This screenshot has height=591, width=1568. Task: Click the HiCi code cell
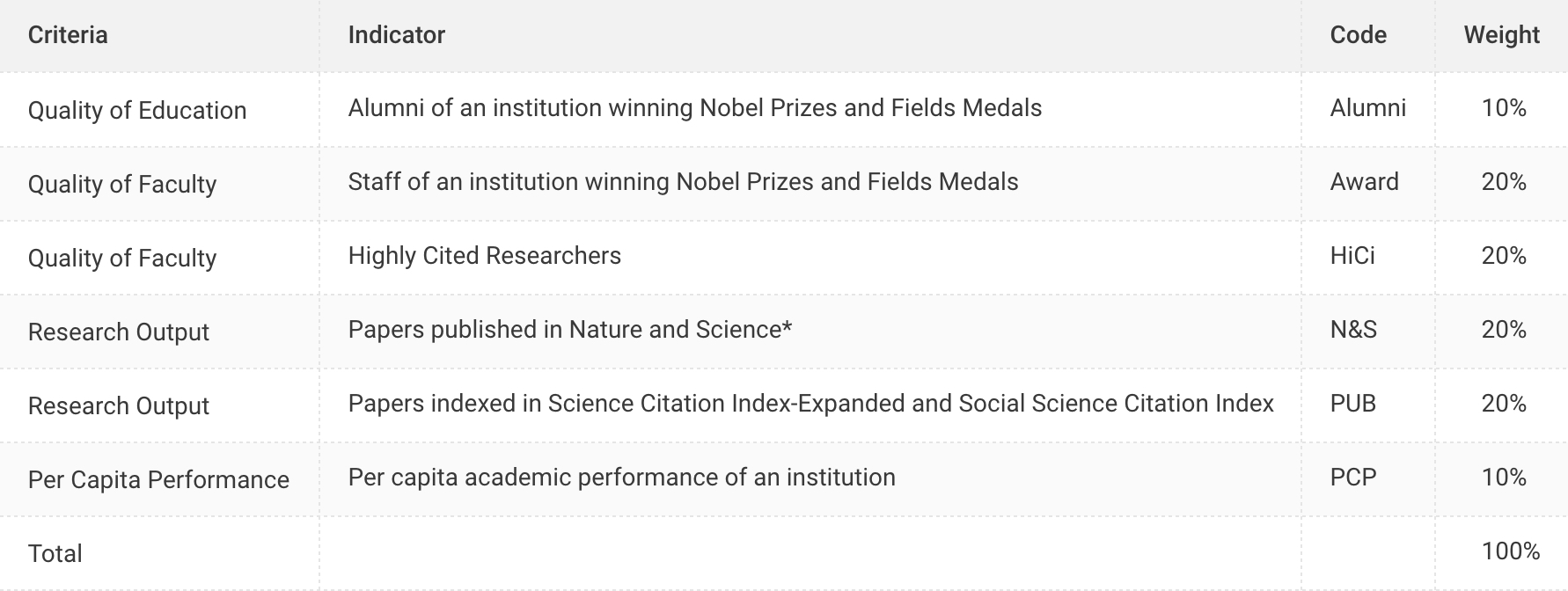pos(1352,256)
